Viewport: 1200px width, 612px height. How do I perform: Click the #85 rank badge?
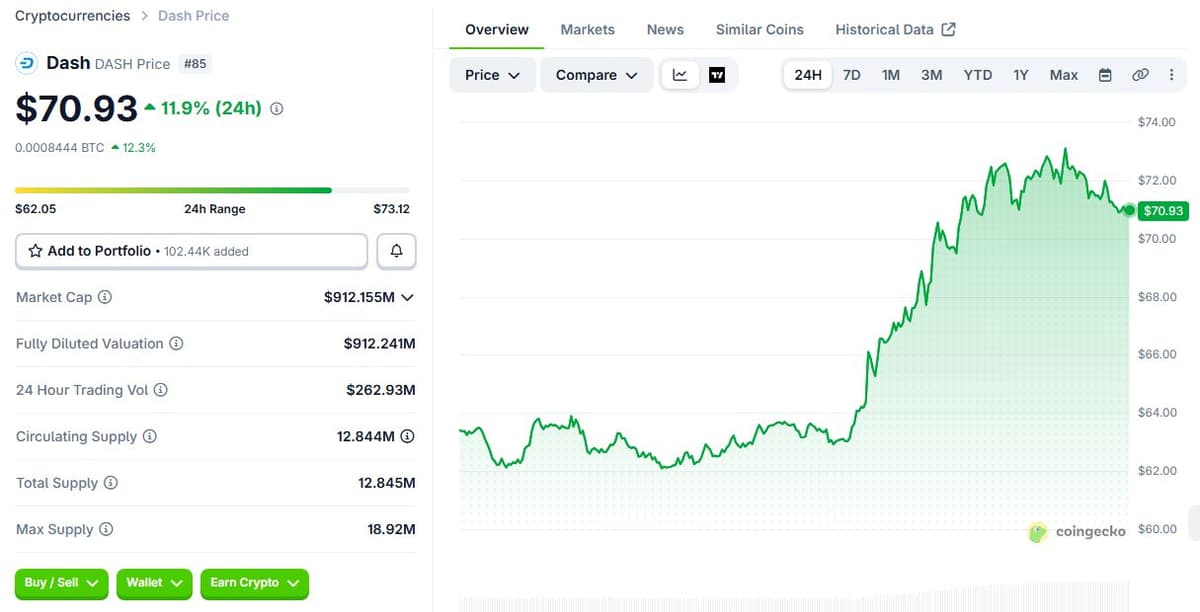pyautogui.click(x=195, y=64)
